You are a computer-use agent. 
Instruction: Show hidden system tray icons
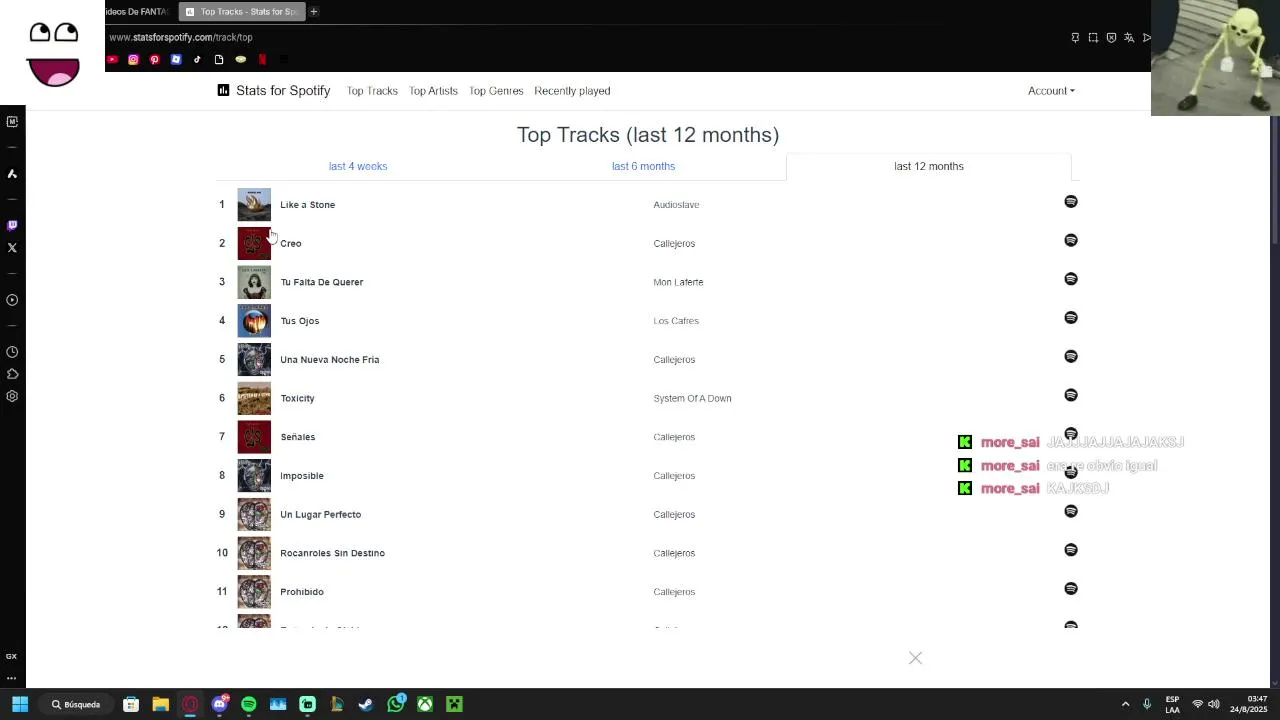1125,704
